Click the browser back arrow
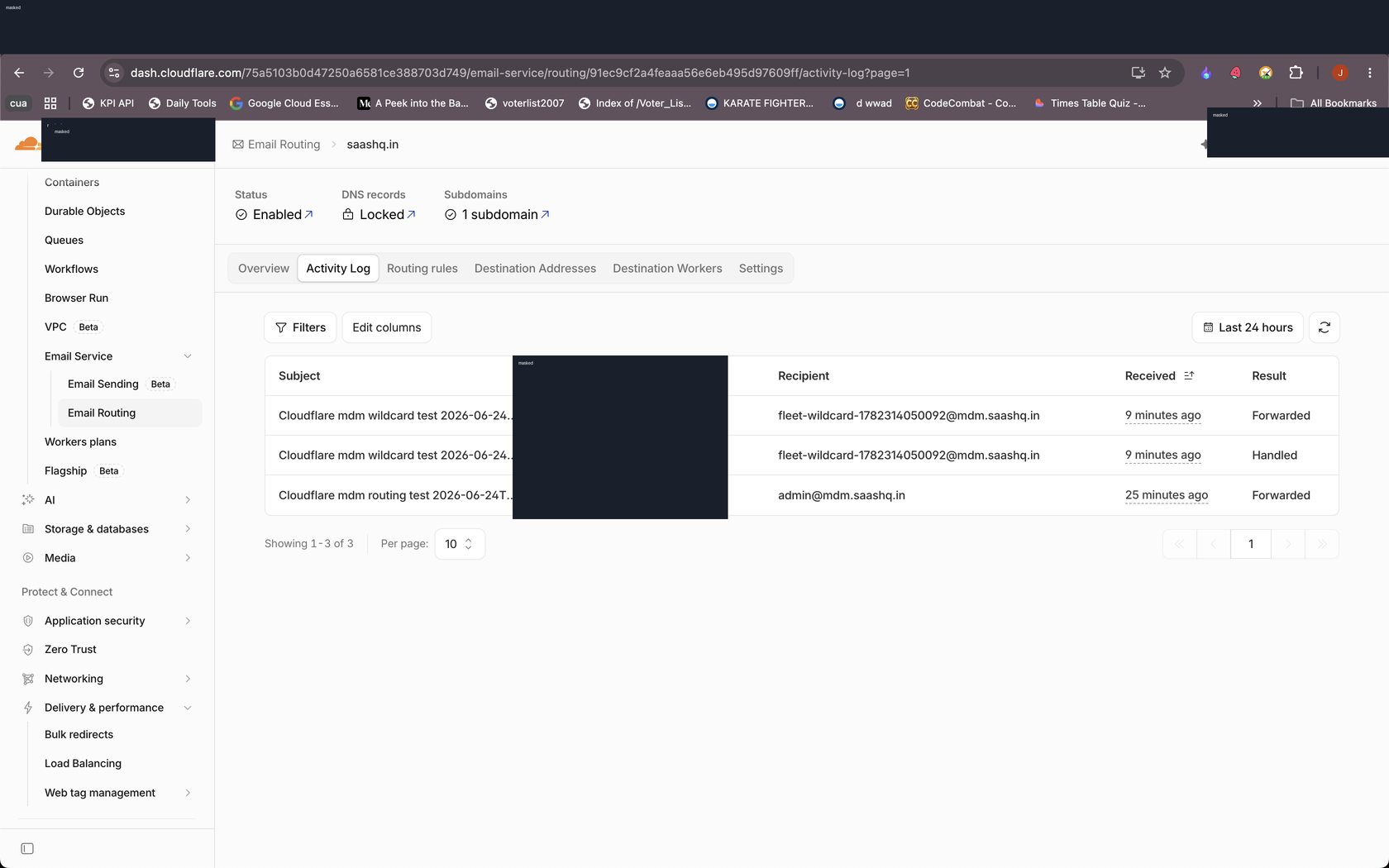 point(19,73)
